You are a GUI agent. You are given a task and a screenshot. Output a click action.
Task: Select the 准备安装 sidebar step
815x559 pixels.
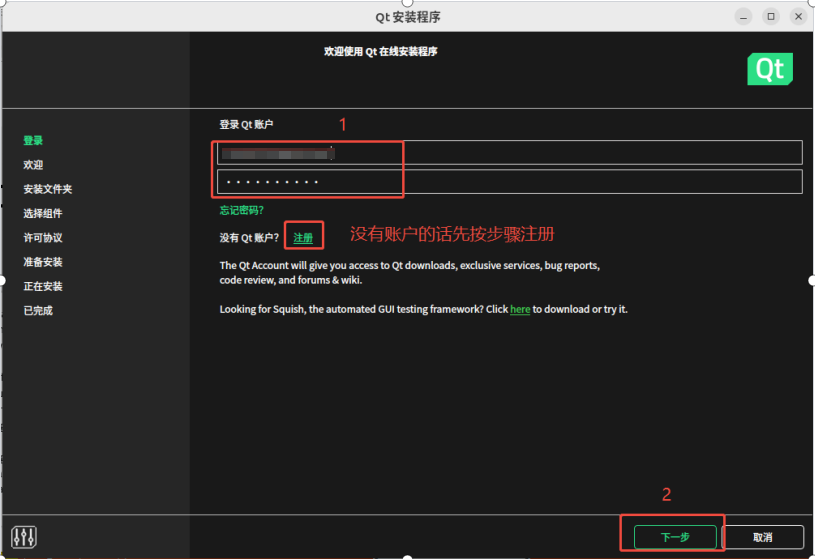coord(43,262)
